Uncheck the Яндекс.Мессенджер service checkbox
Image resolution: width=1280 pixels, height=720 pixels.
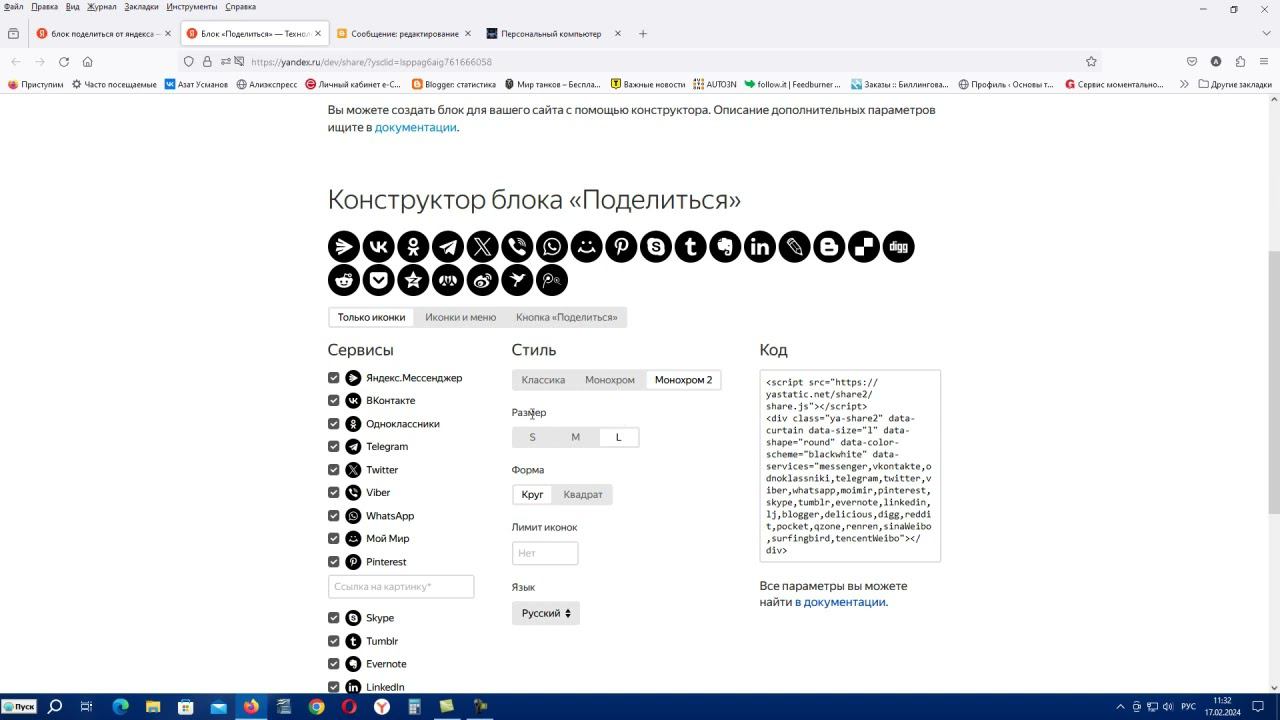tap(334, 377)
